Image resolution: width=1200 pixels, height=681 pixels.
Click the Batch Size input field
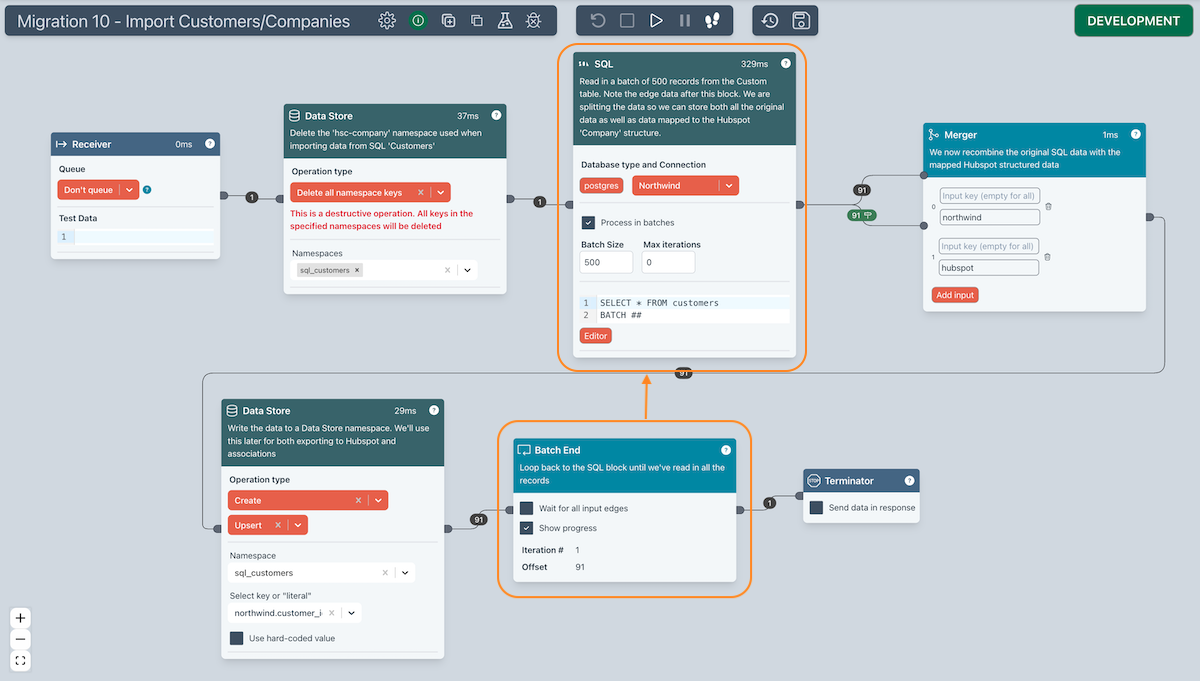pos(606,262)
